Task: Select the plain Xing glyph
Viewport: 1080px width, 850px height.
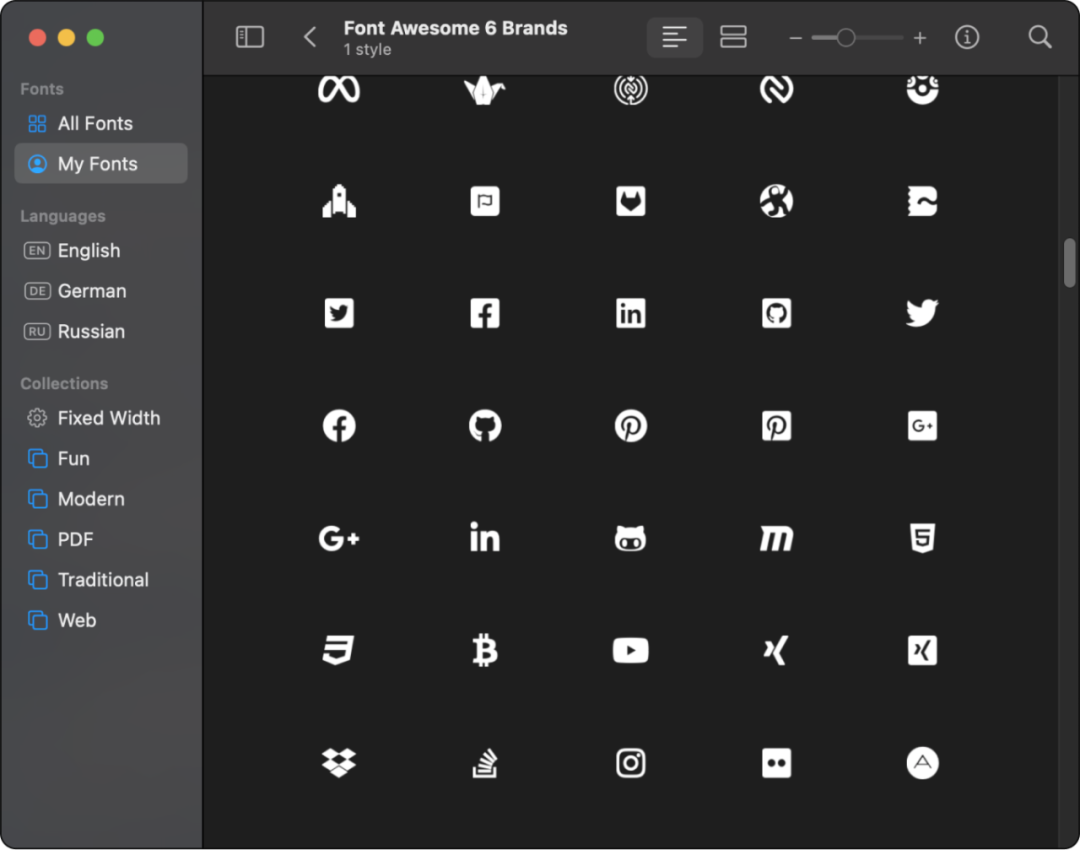Action: pyautogui.click(x=776, y=650)
